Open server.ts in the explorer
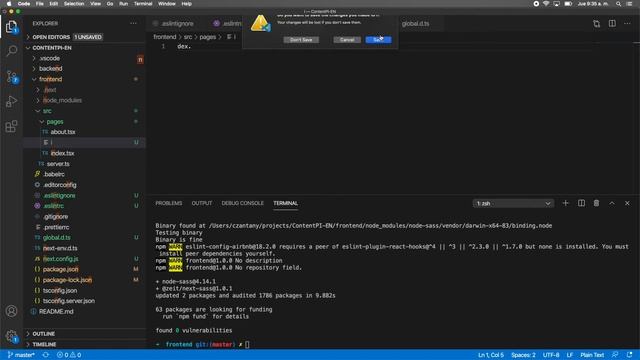 click(58, 164)
